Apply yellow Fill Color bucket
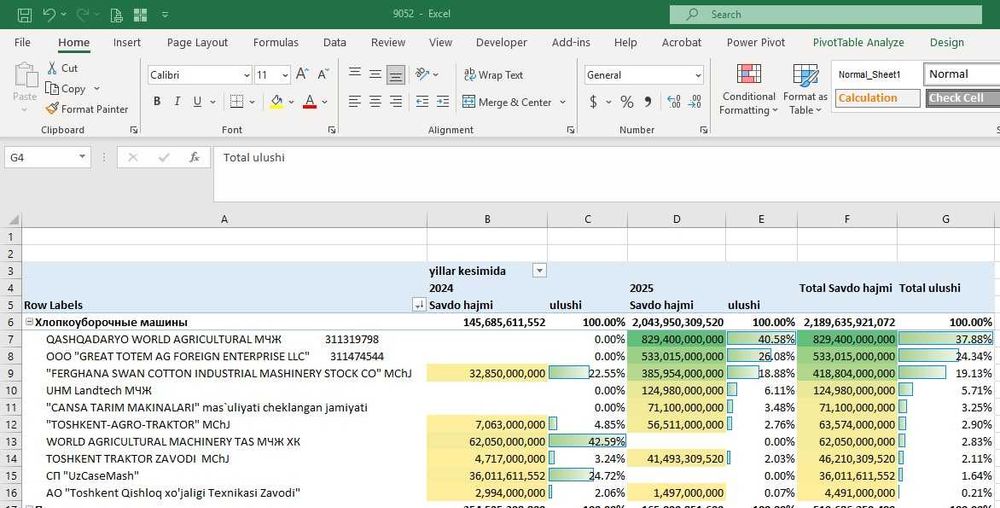Screen dimensions: 1000x508 (x=276, y=101)
